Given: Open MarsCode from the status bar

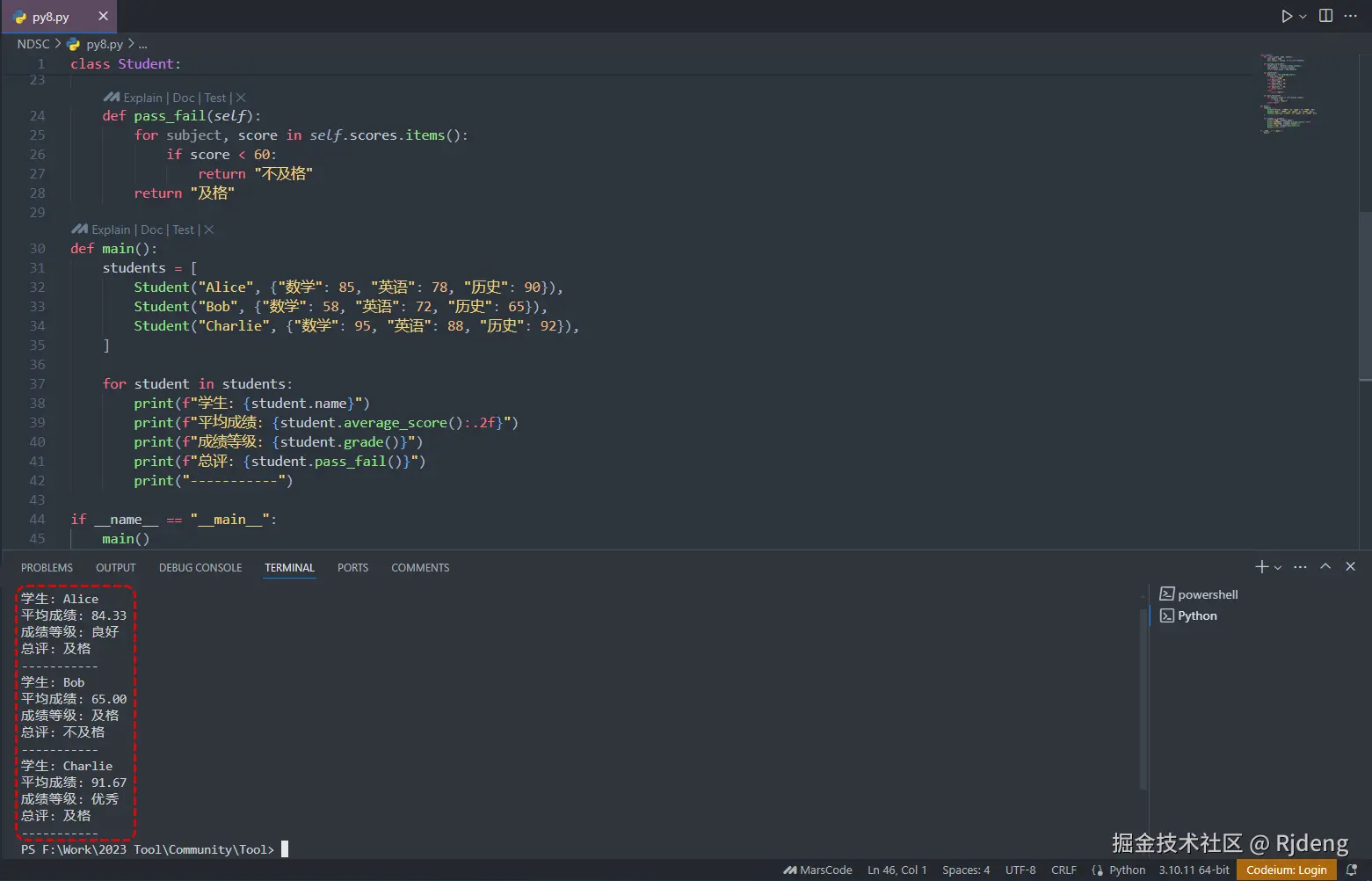Looking at the screenshot, I should point(817,870).
